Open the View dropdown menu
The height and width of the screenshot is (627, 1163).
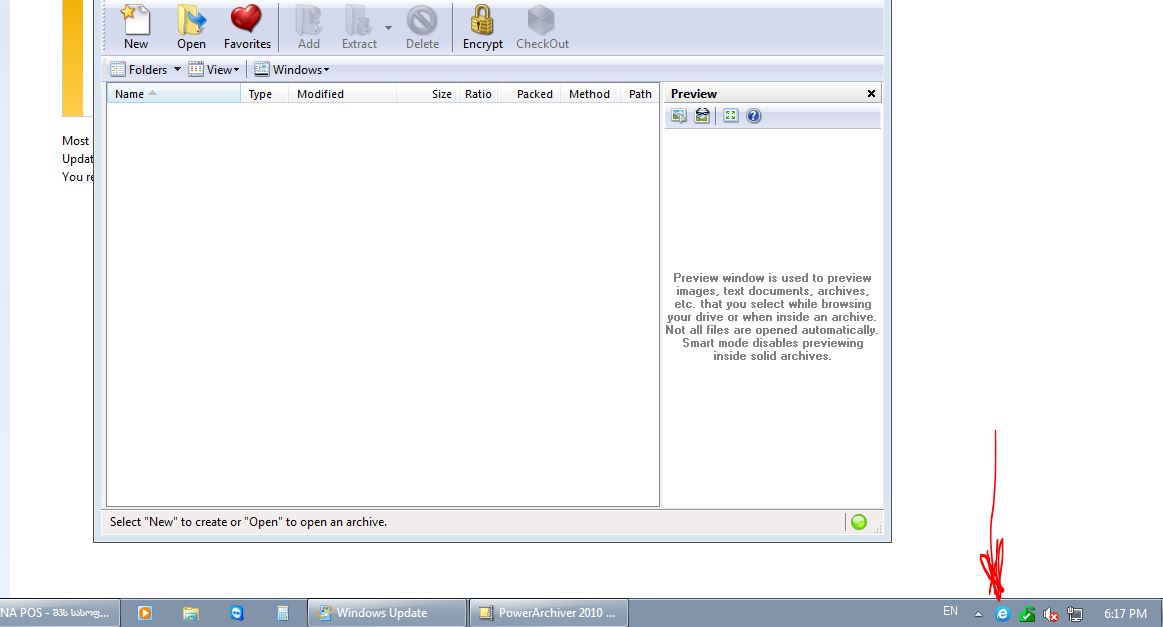pos(214,70)
